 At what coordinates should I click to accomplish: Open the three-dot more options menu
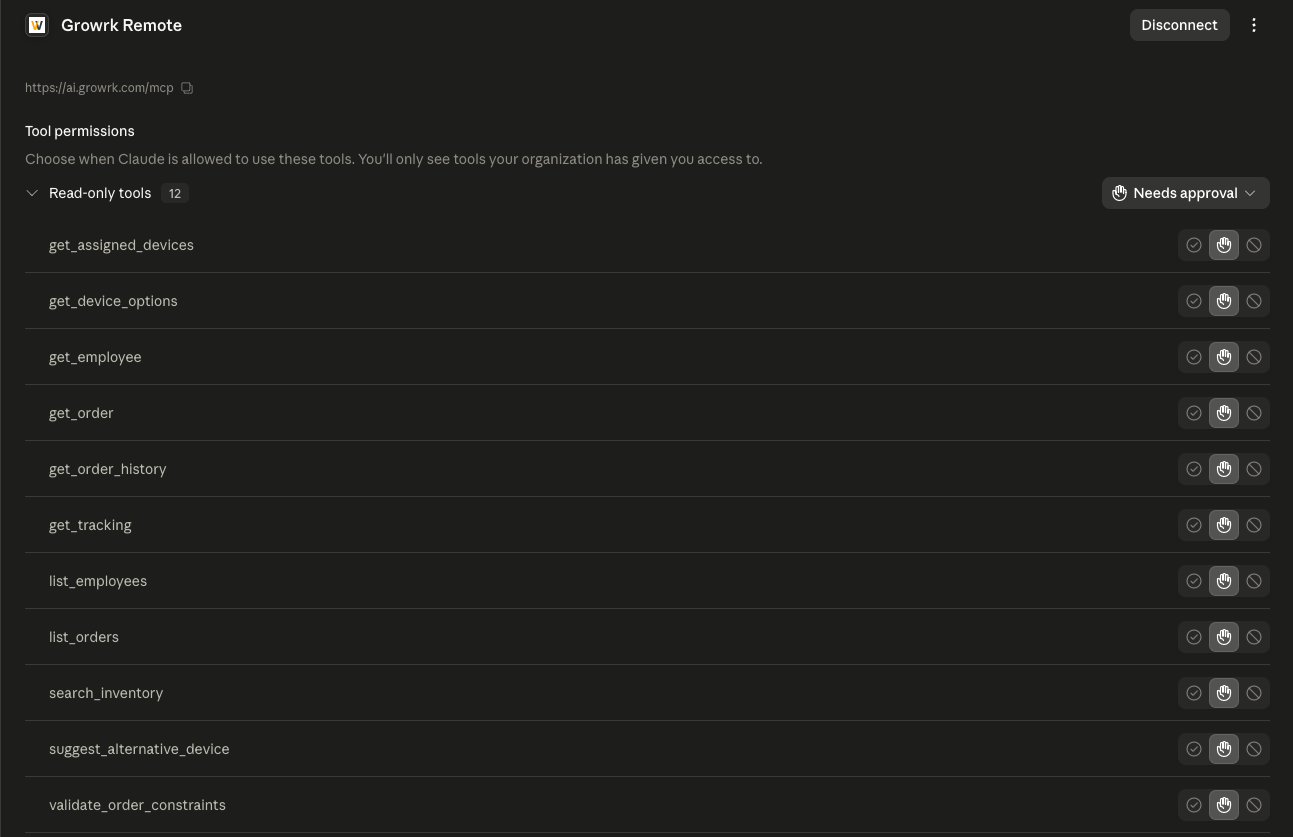1254,25
